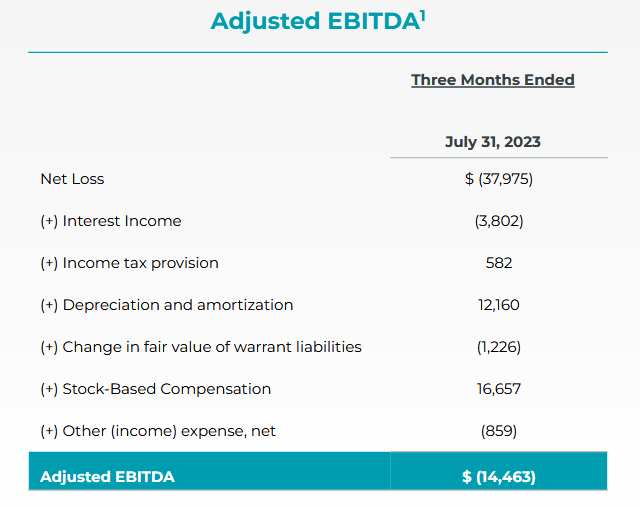The height and width of the screenshot is (507, 640).
Task: Click the Stock-Based Compensation row label
Action: [x=155, y=389]
